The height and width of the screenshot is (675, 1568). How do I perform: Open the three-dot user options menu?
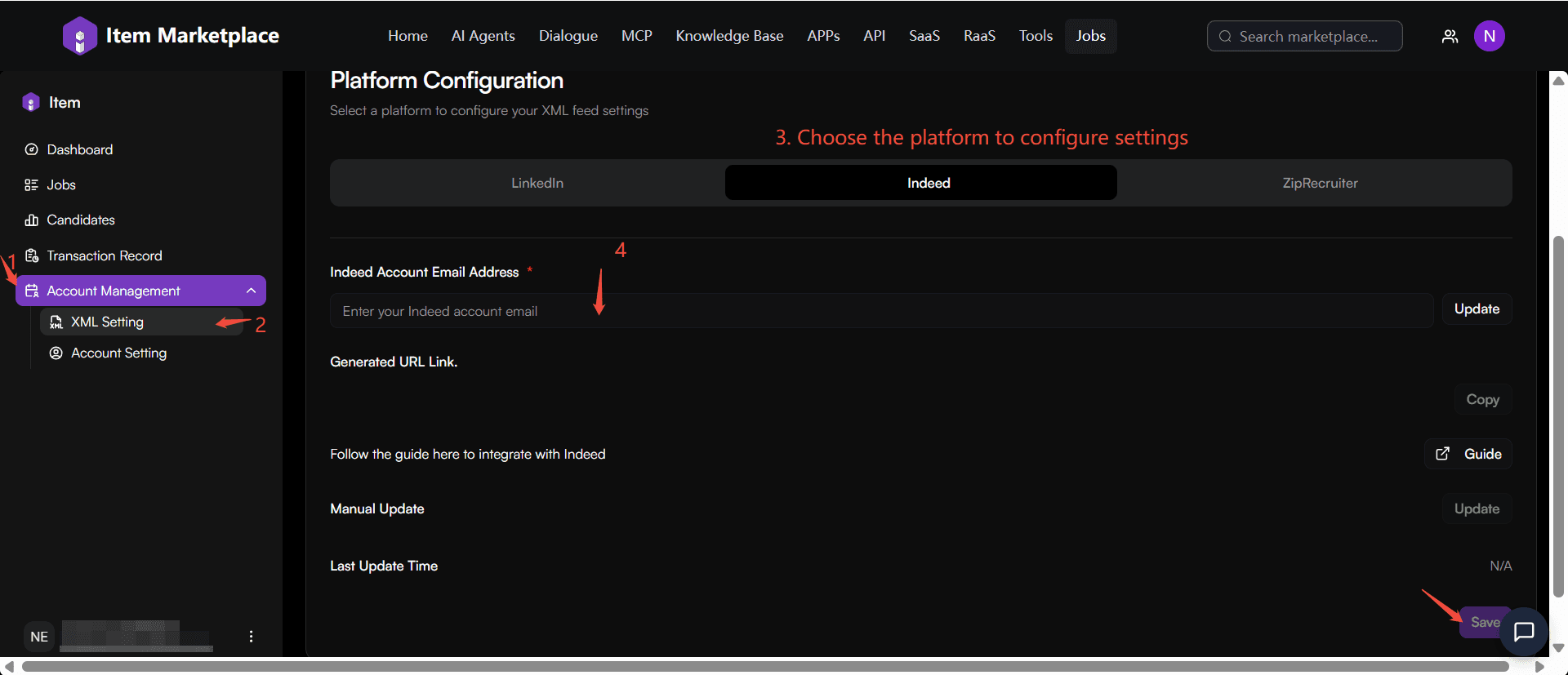[251, 636]
